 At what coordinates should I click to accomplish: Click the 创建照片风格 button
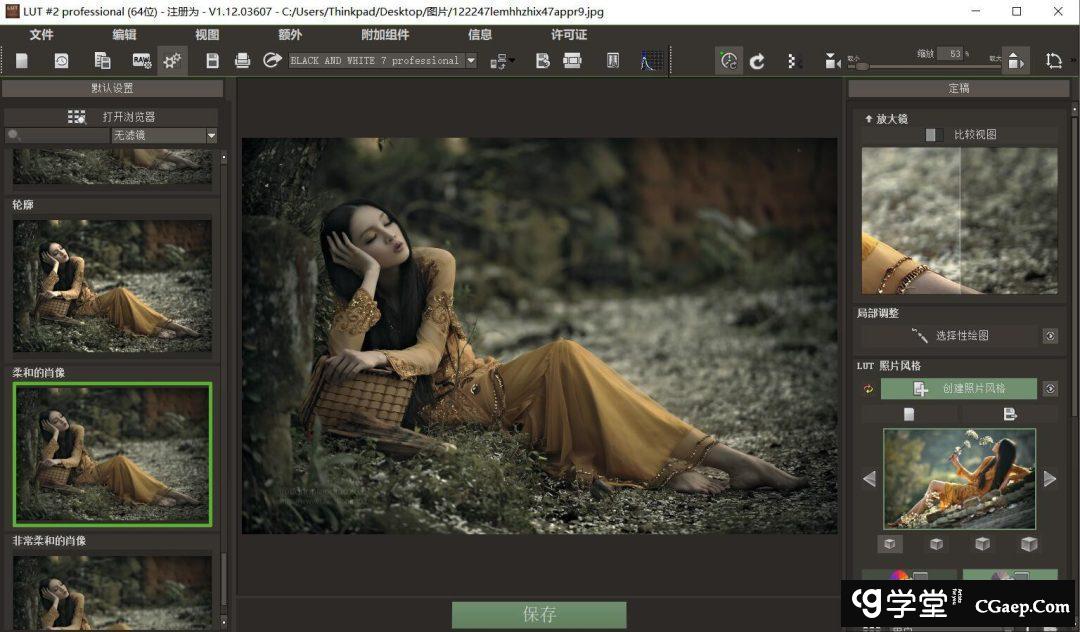pyautogui.click(x=959, y=389)
